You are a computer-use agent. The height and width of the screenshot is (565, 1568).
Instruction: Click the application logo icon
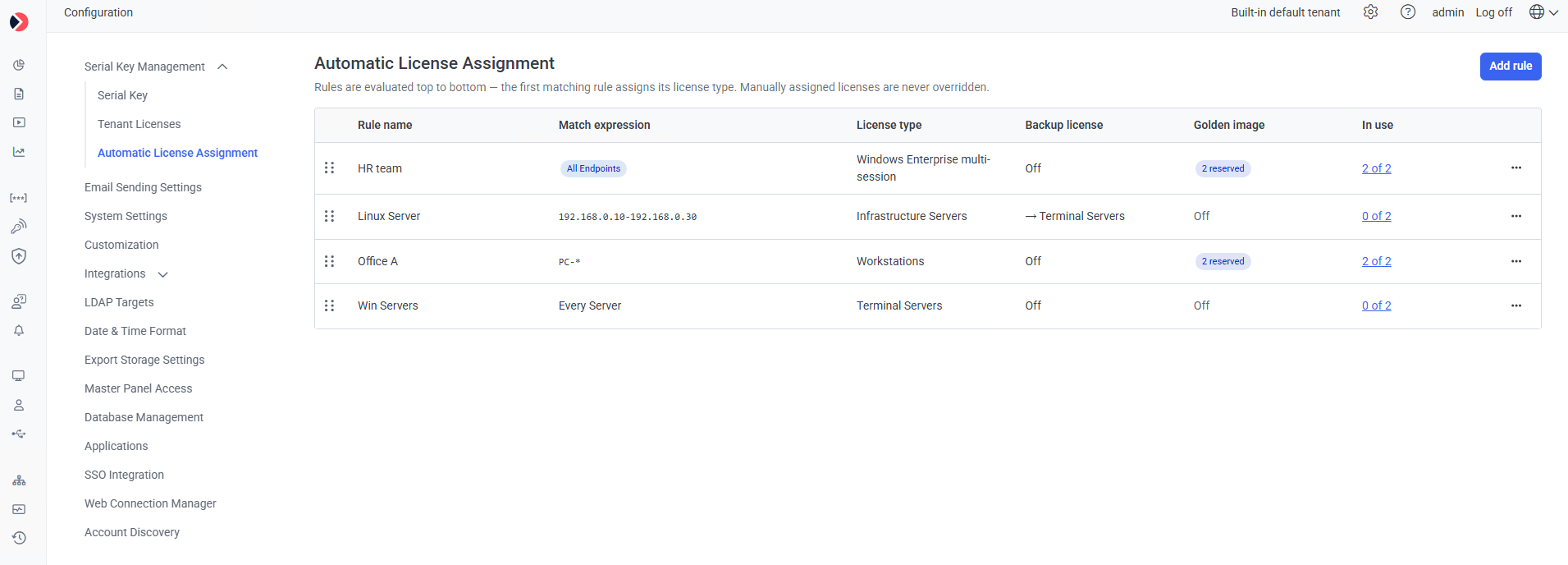click(19, 22)
